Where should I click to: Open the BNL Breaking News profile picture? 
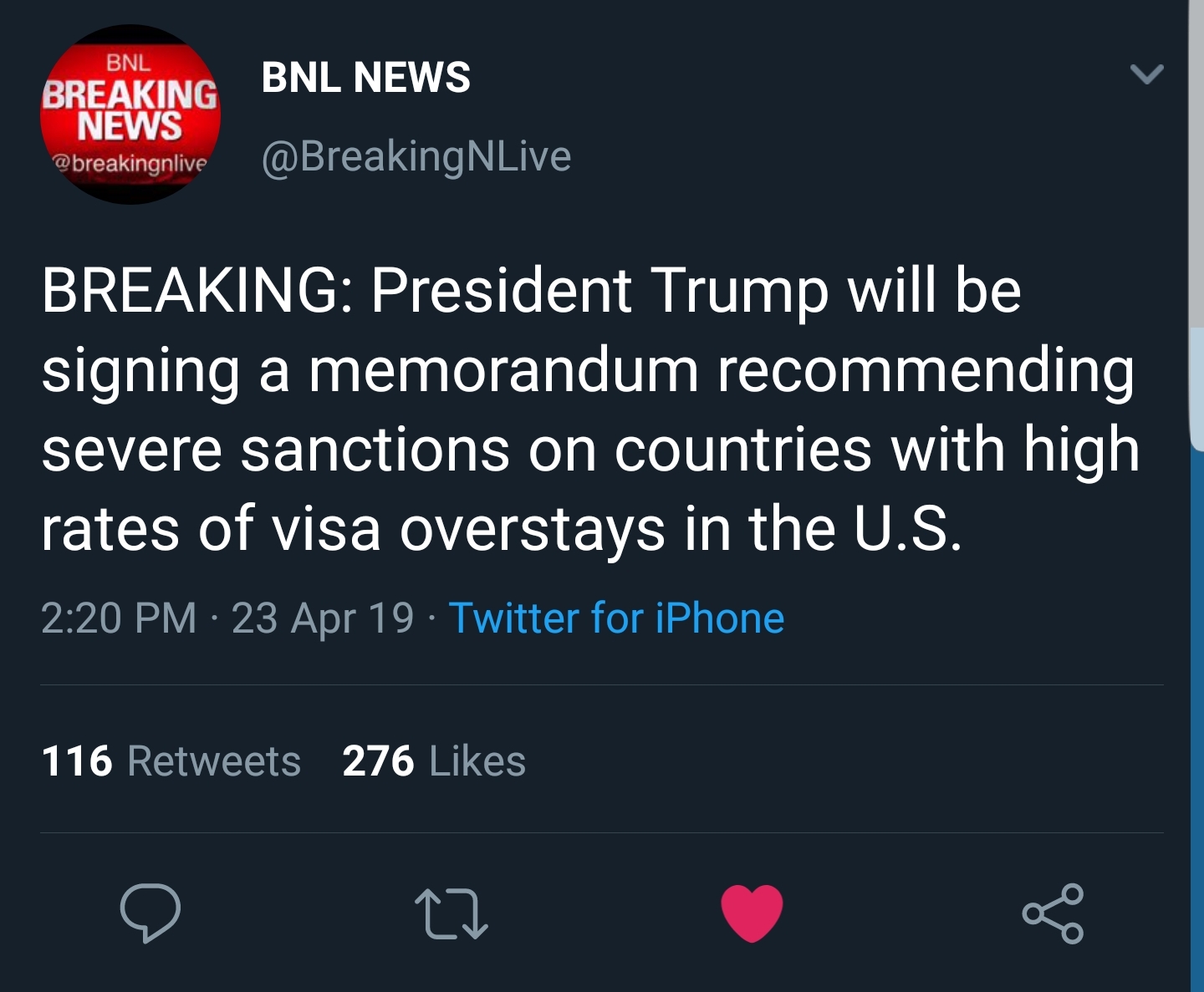(x=130, y=114)
